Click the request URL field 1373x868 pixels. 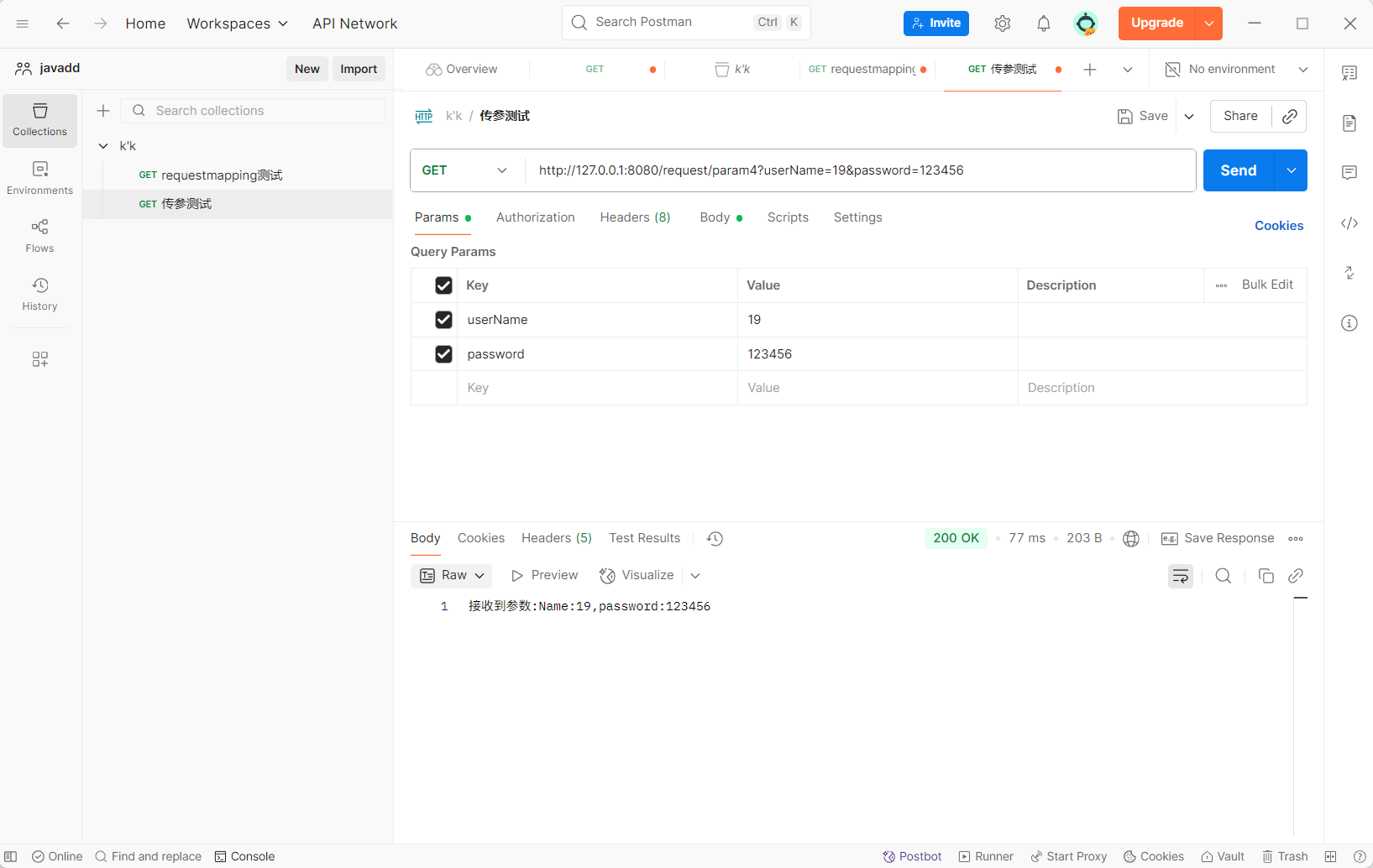coord(860,170)
